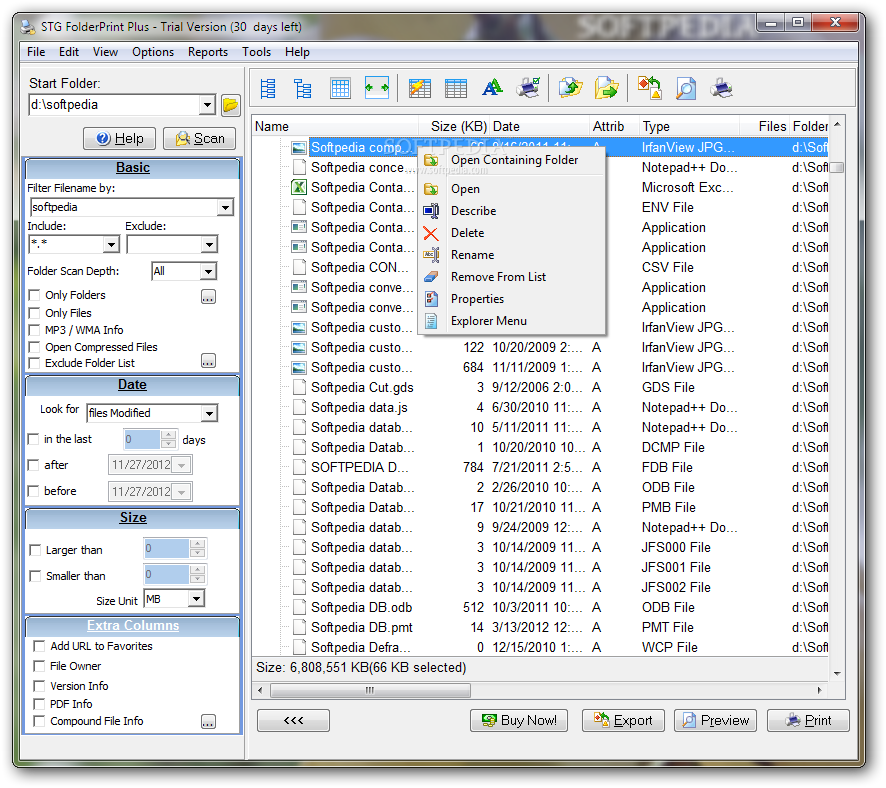Click the Size (KB) column header

click(454, 127)
